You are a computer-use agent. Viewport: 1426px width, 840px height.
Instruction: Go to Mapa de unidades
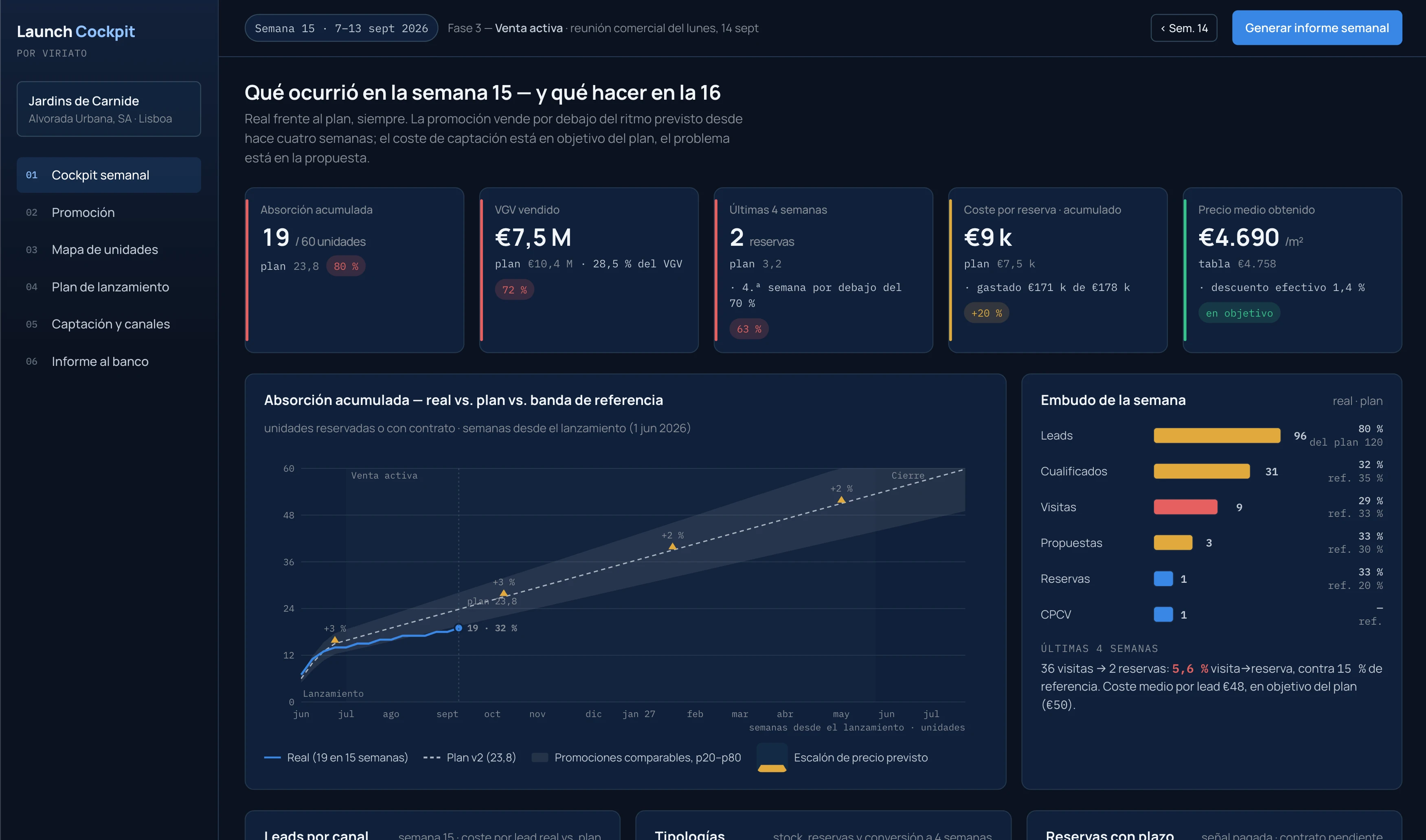pos(109,249)
